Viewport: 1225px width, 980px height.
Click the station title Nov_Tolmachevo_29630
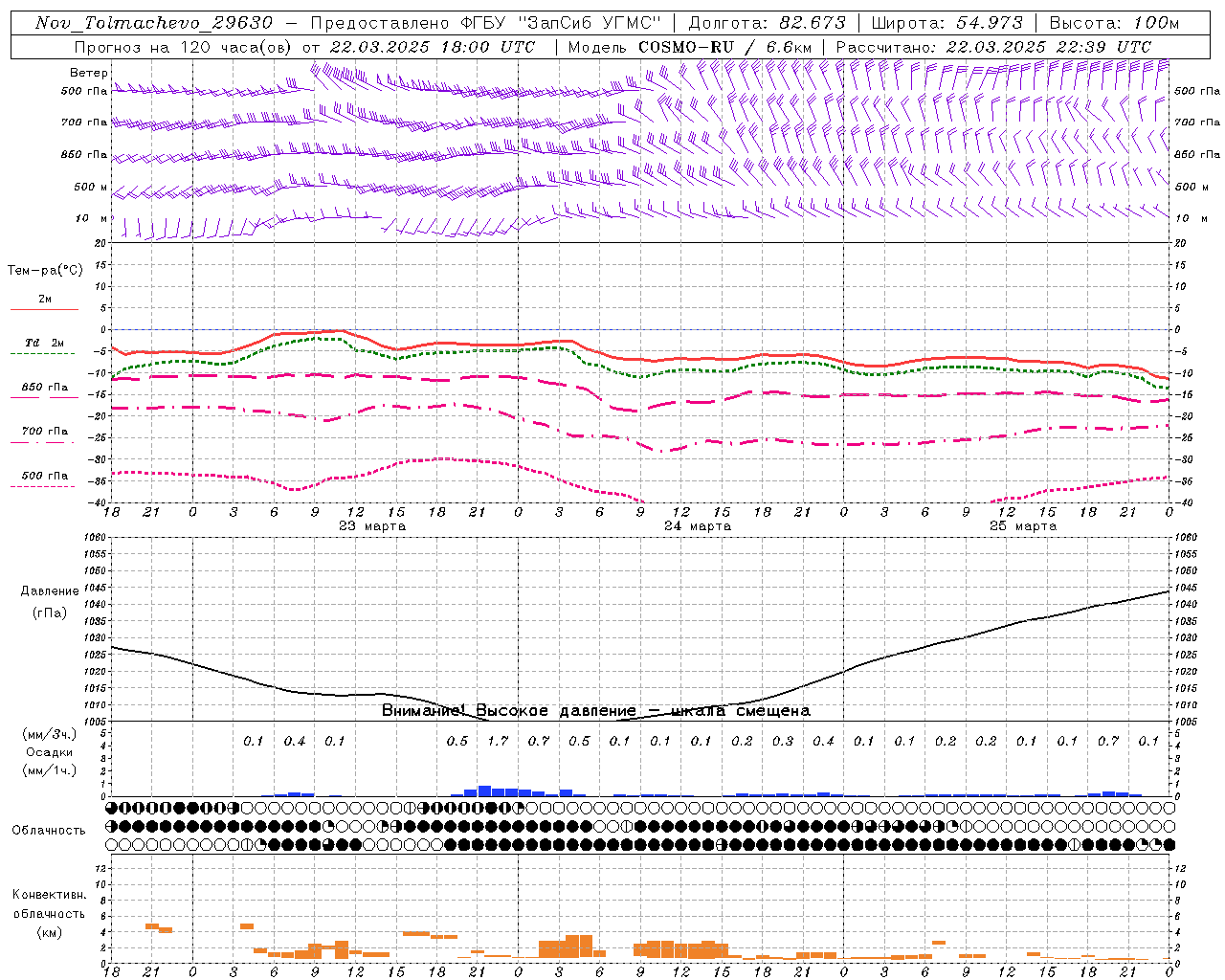153,23
